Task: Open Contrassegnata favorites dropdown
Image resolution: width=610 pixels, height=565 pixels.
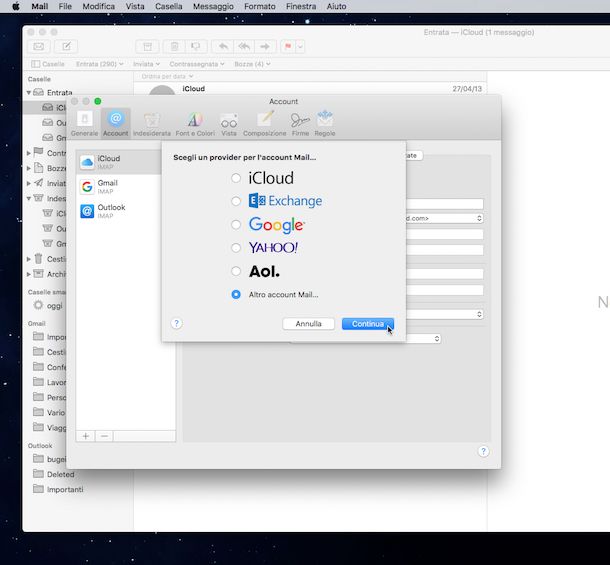Action: point(197,64)
